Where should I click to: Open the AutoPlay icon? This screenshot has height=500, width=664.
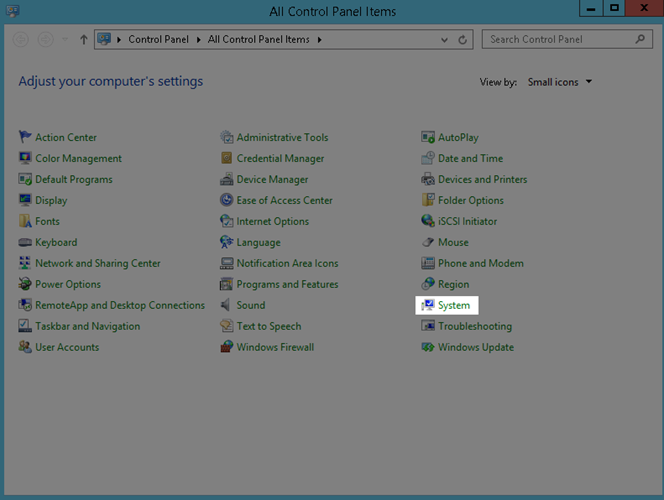(x=428, y=137)
